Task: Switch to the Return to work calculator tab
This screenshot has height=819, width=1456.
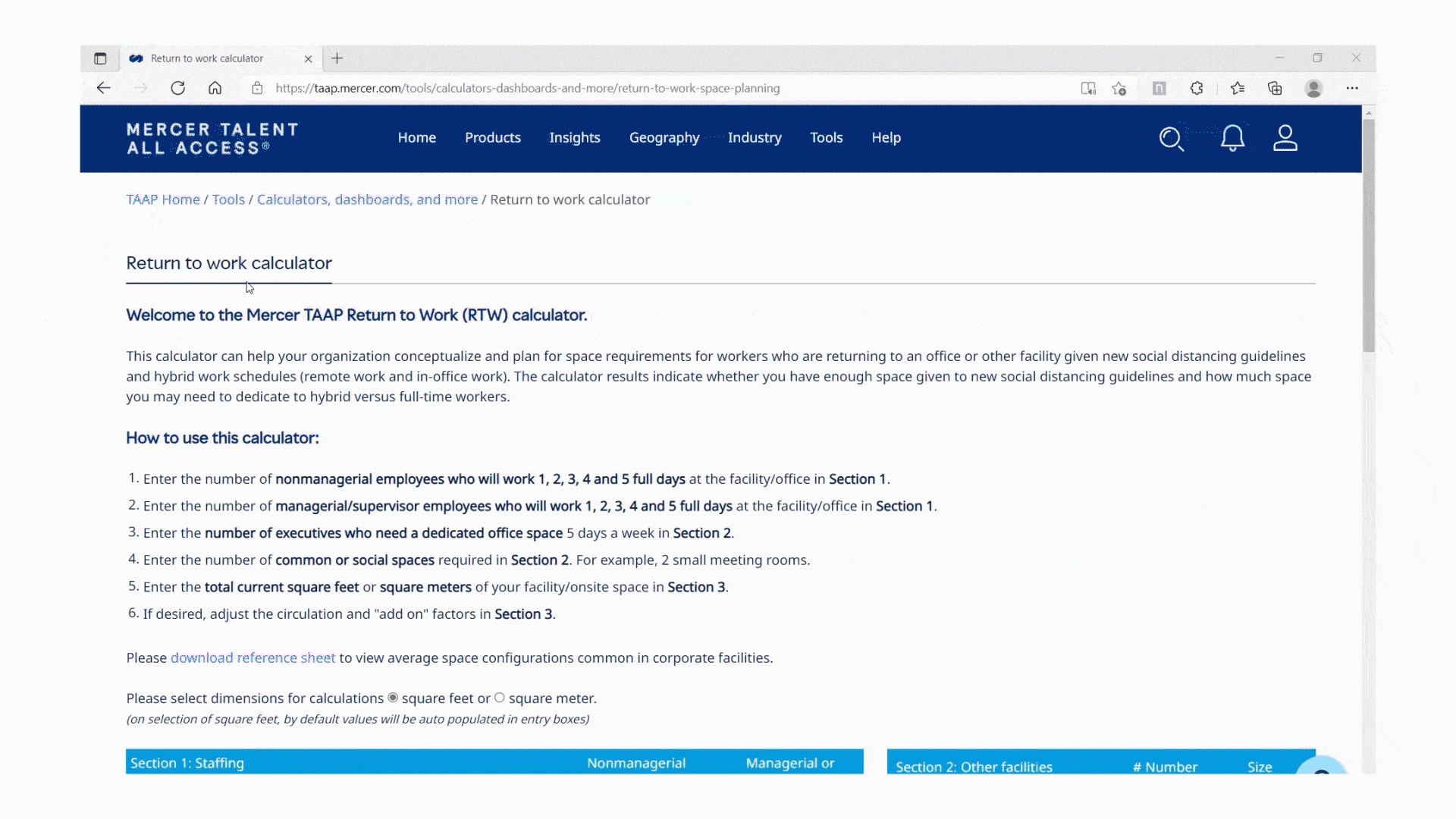Action: coord(205,58)
